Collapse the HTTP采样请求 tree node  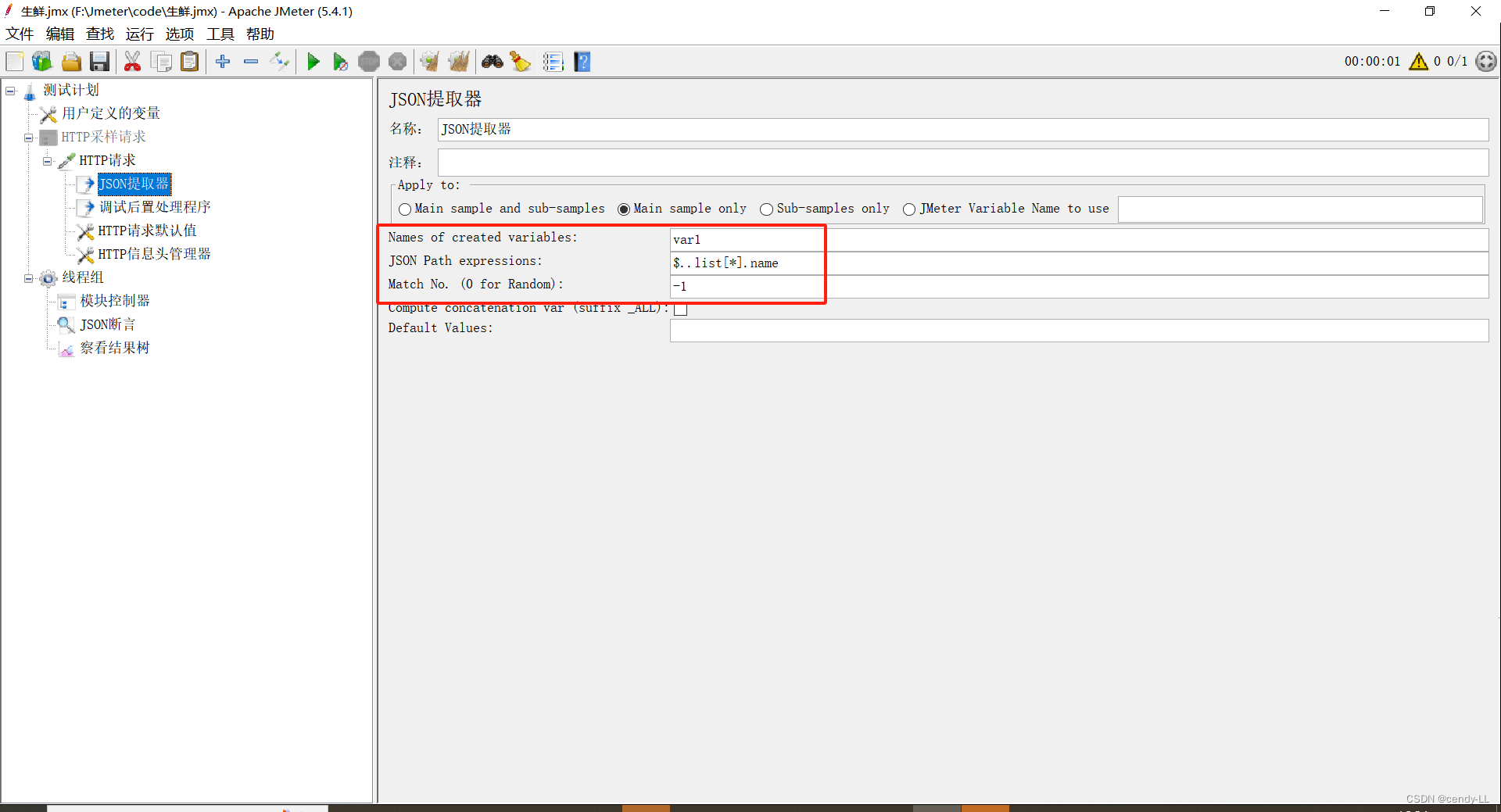click(x=28, y=138)
